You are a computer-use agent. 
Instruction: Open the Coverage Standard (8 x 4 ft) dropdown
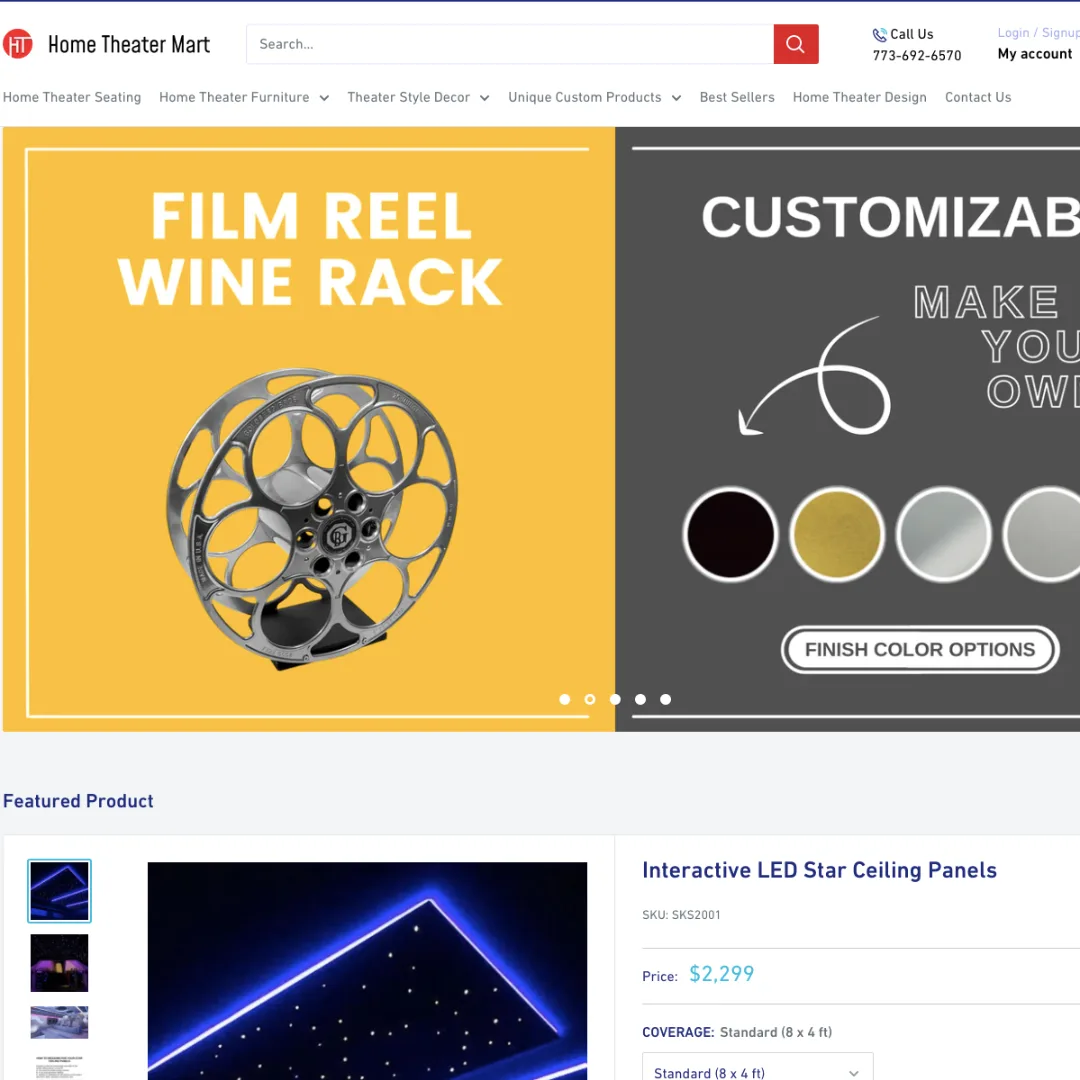[757, 1070]
